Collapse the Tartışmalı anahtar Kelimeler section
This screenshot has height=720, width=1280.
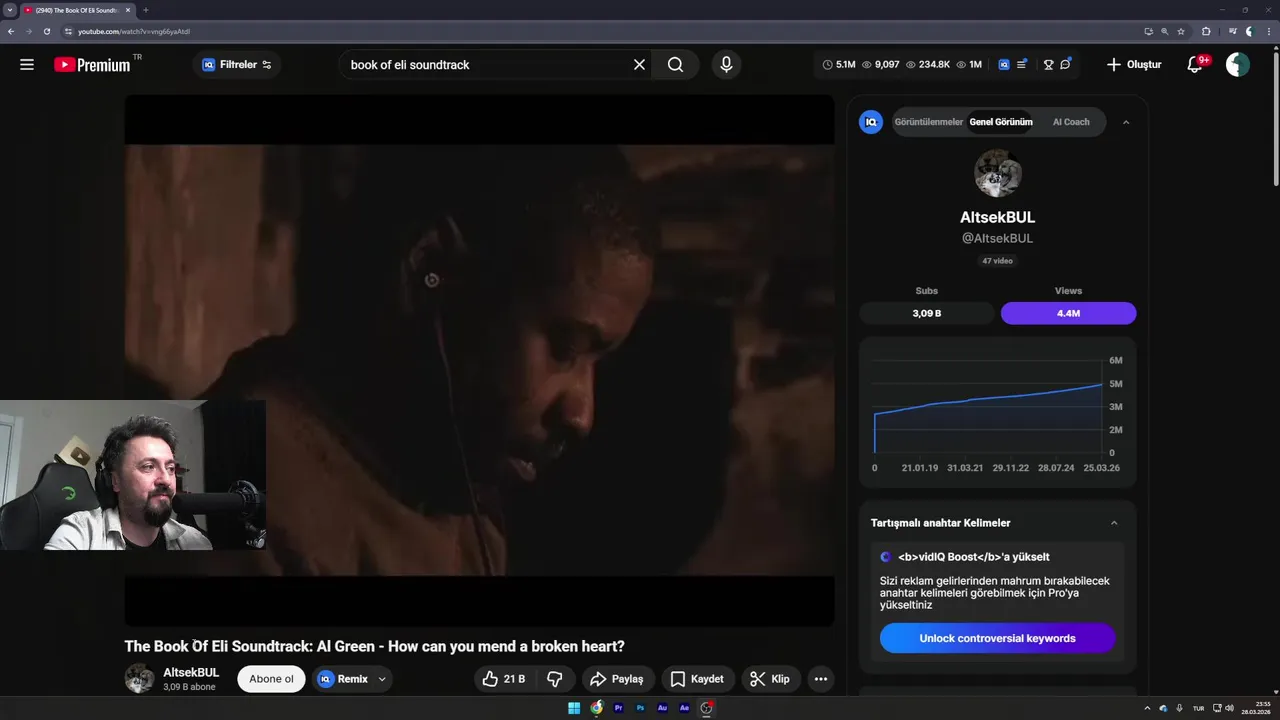pos(1114,523)
